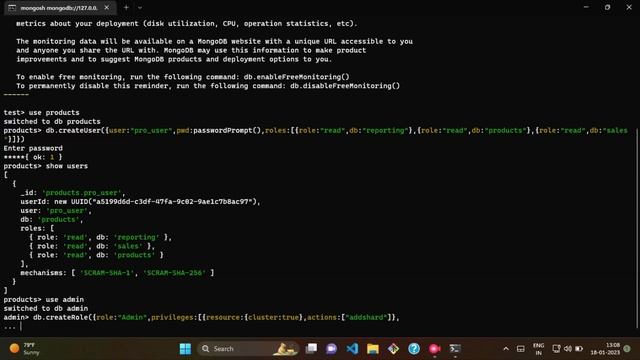Image resolution: width=640 pixels, height=360 pixels.
Task: Click the mechanisms SCRAM-SHA-1 line
Action: [x=117, y=273]
